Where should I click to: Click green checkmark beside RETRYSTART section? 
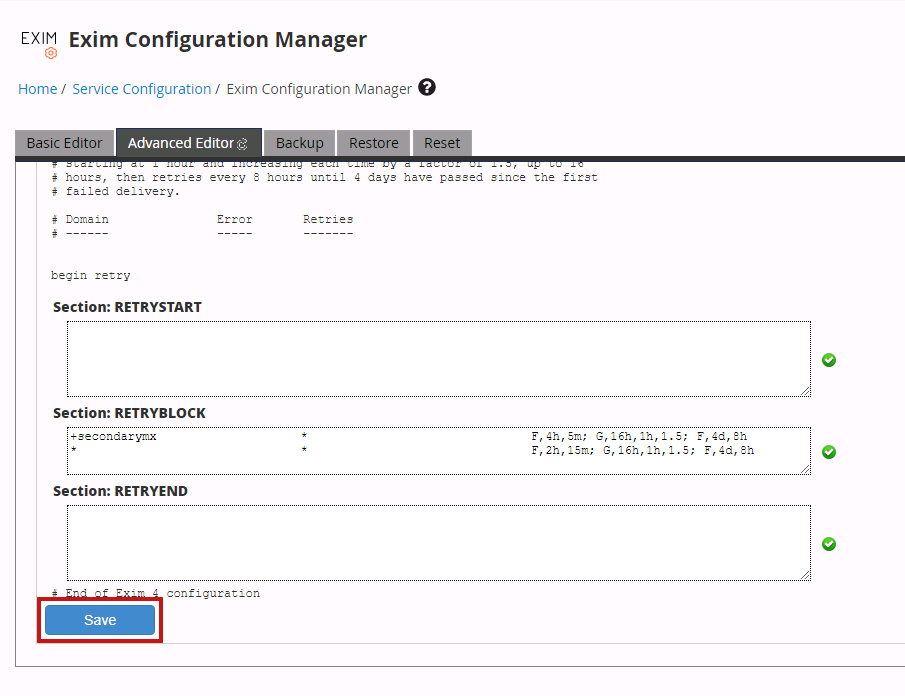(829, 360)
